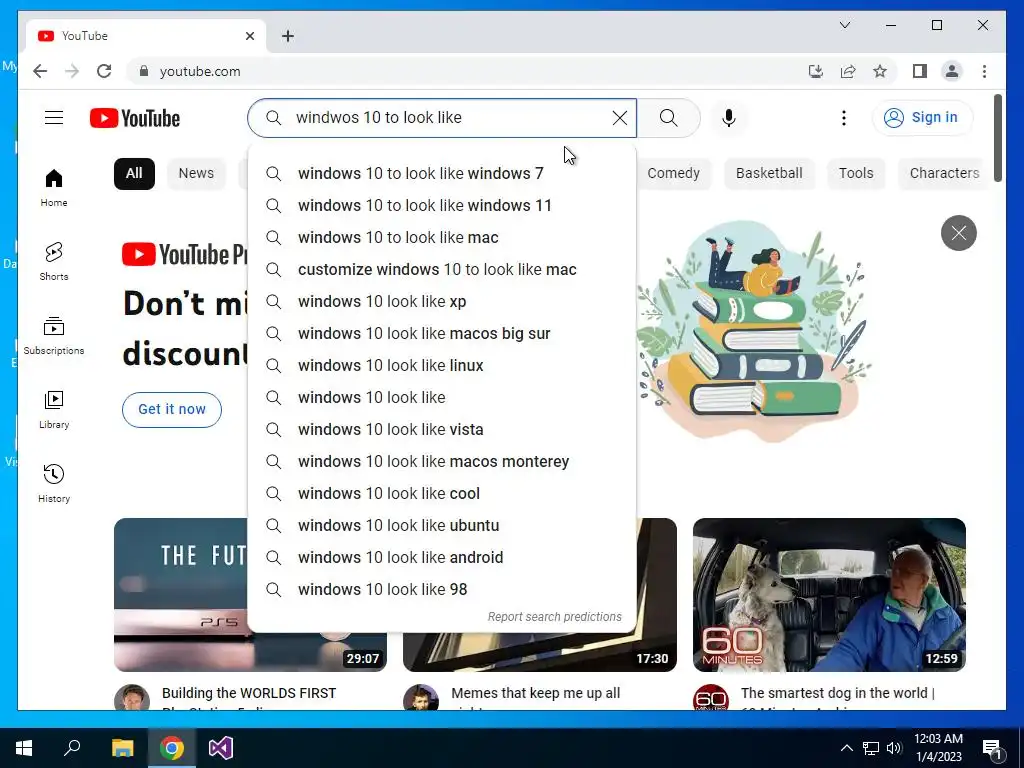The image size is (1024, 768).
Task: Dismiss the YouTube Premium promo banner
Action: pos(958,232)
